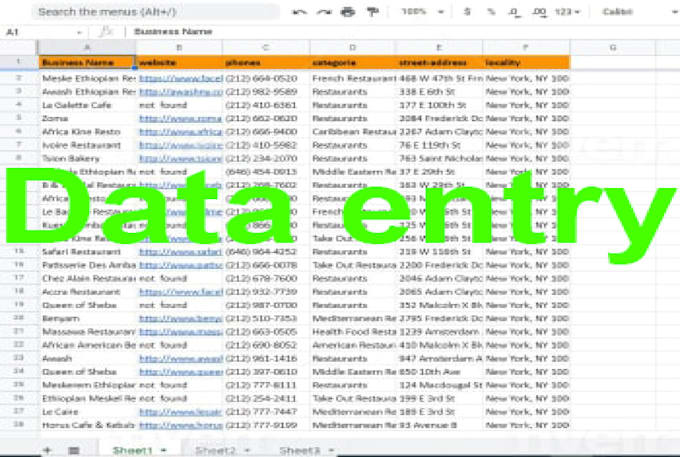This screenshot has width=680, height=457.
Task: Click the La Galette Cafe cell
Action: pos(87,105)
